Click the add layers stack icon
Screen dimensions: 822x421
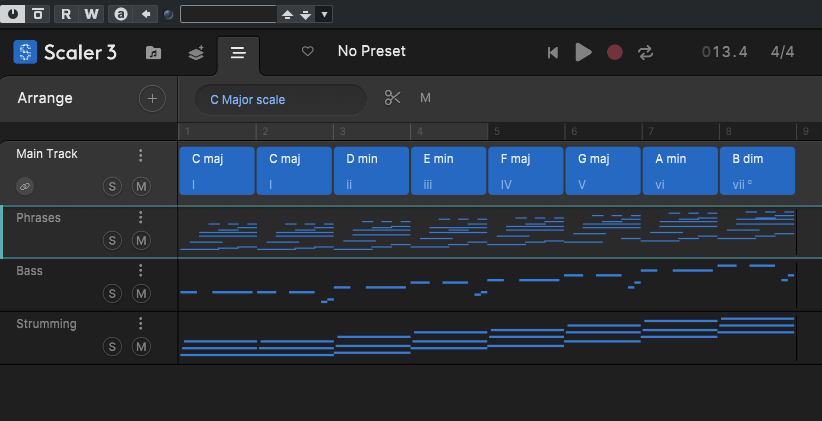click(x=196, y=53)
